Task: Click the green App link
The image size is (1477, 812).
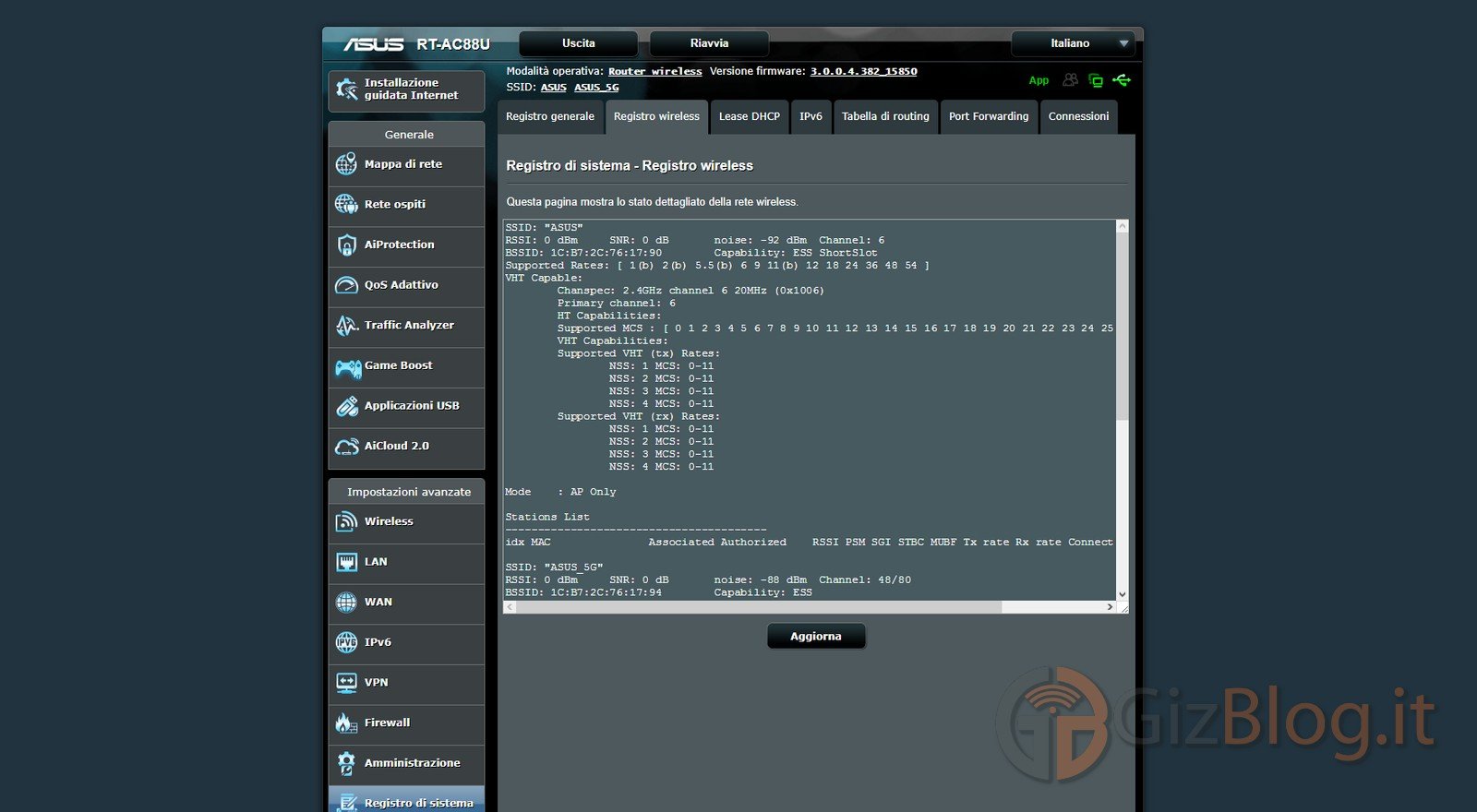Action: 1039,80
